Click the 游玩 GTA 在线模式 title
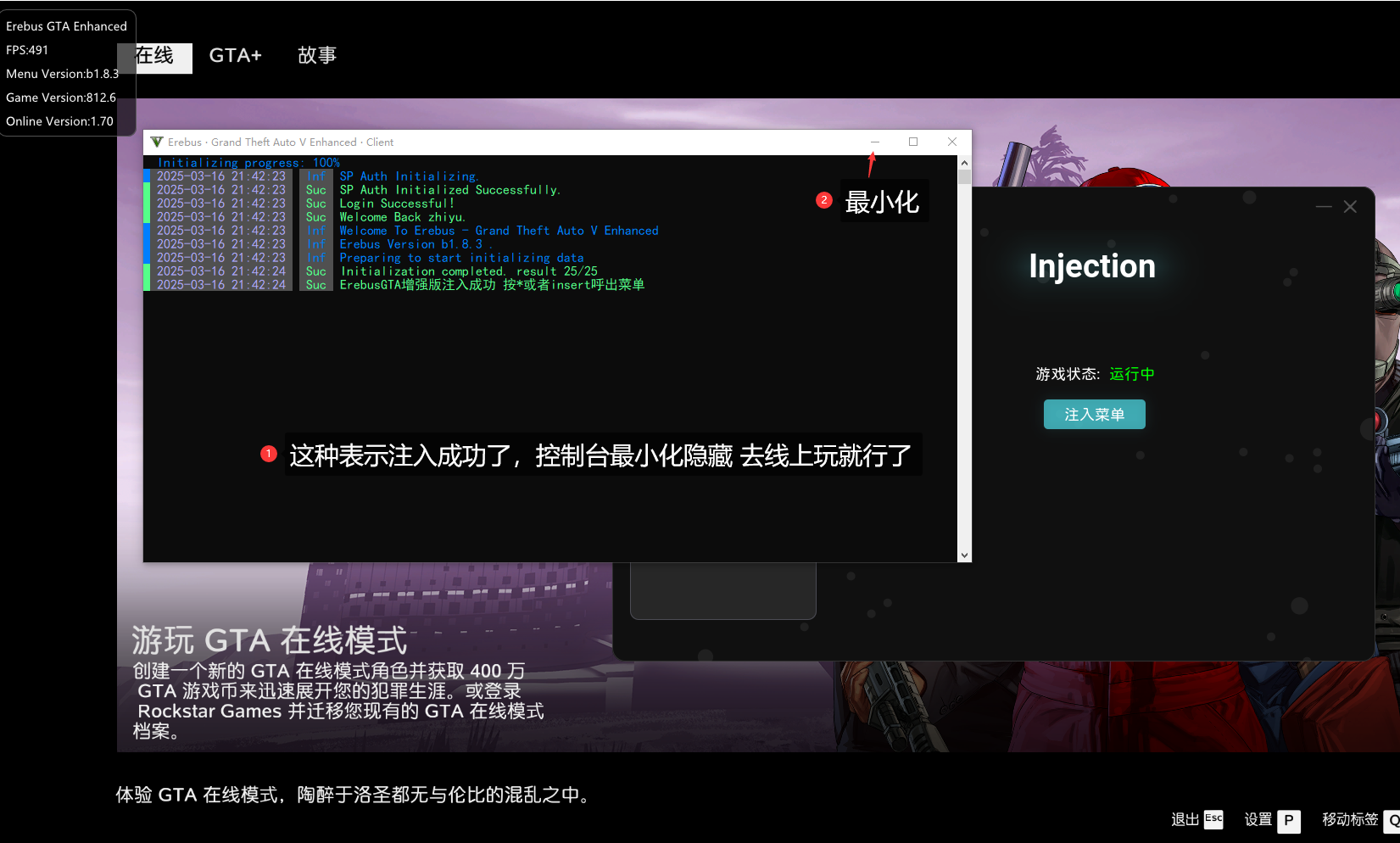The width and height of the screenshot is (1400, 843). pos(270,640)
